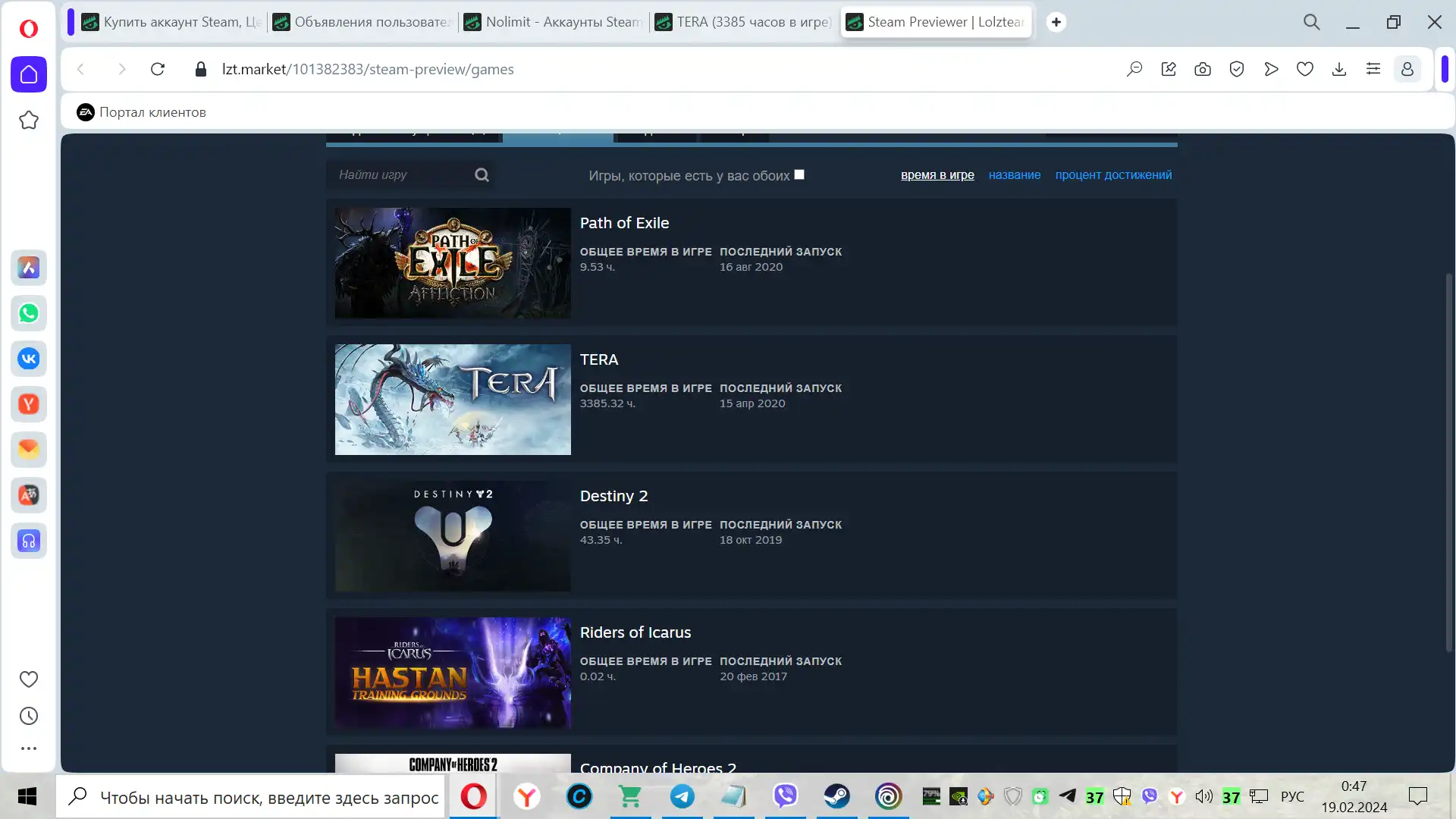
Task: Open the bookmarks star in the sidebar
Action: point(29,120)
